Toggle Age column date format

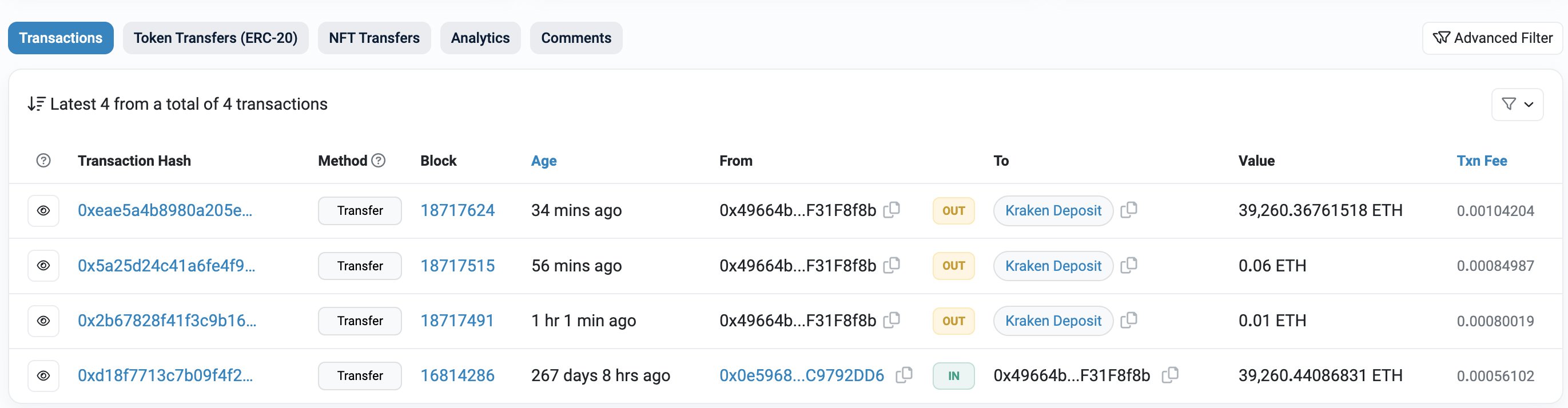pos(544,161)
